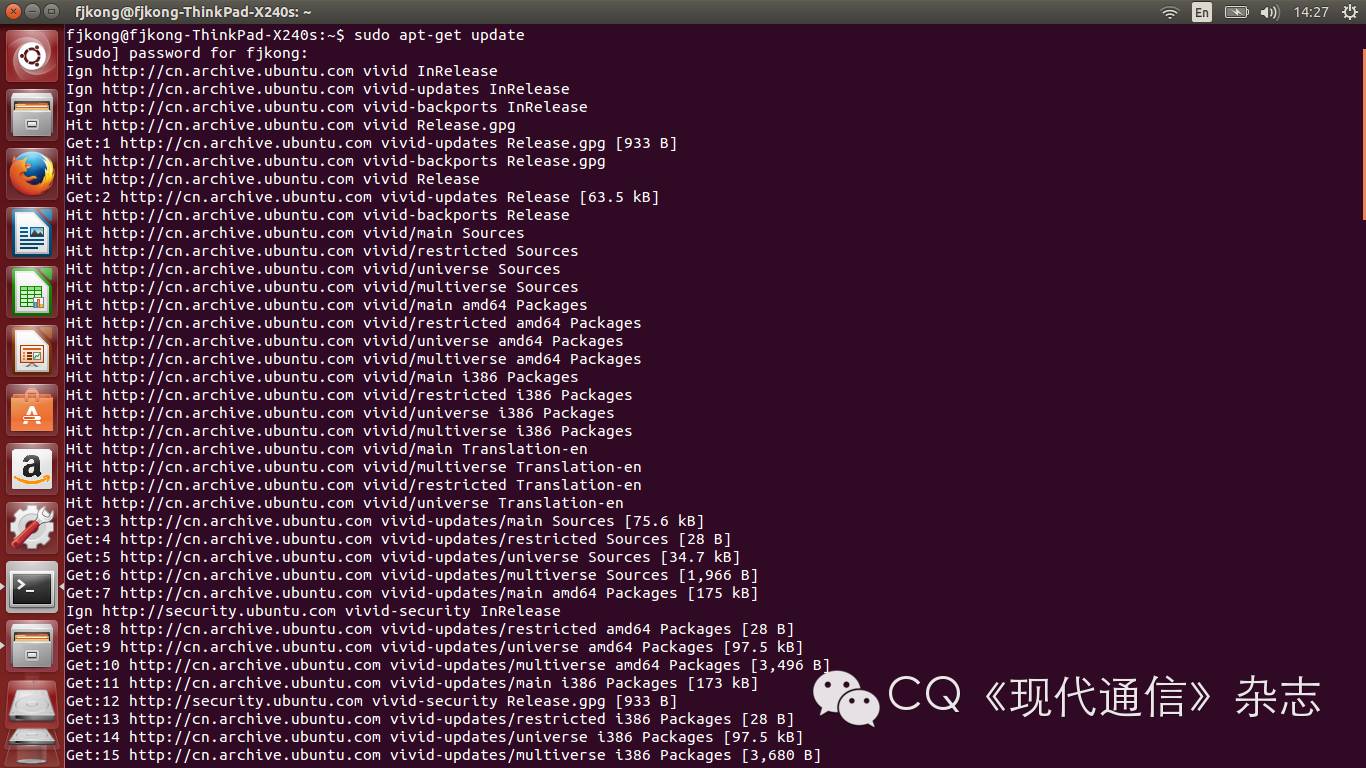This screenshot has width=1366, height=768.
Task: Click the 'Get:9' universe amd64 Packages line
Action: tap(435, 647)
